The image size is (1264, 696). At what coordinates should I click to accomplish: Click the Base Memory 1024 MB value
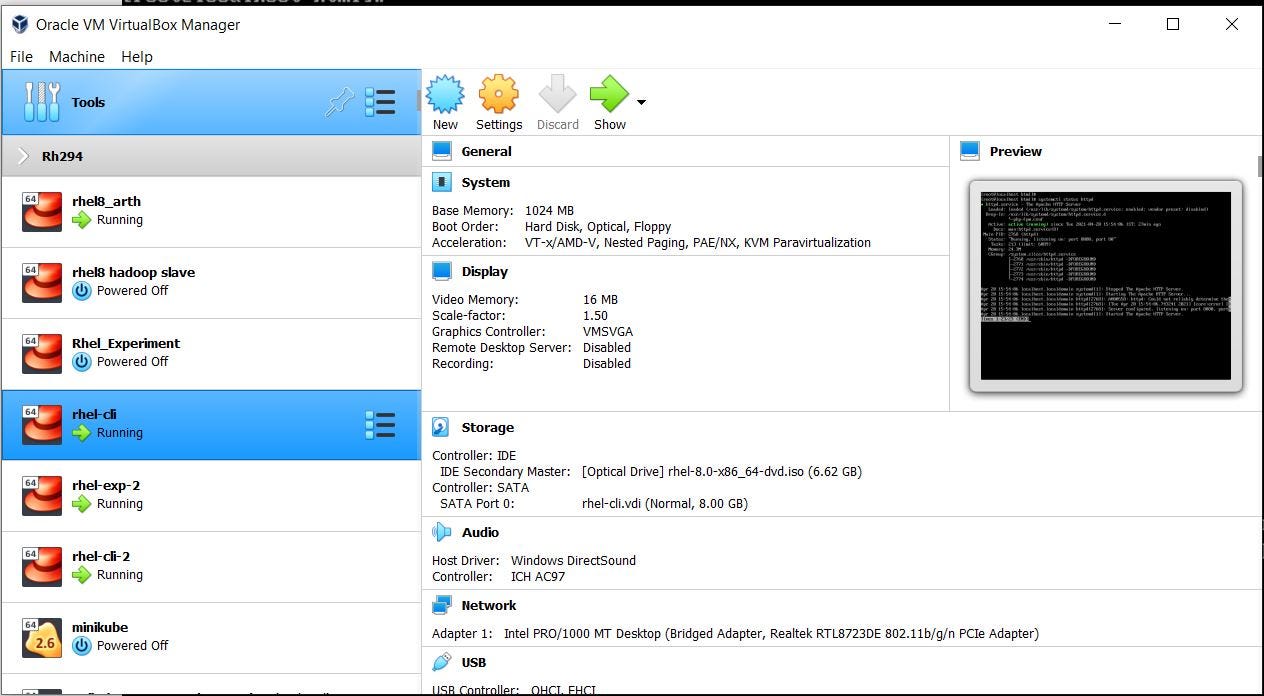click(x=549, y=210)
